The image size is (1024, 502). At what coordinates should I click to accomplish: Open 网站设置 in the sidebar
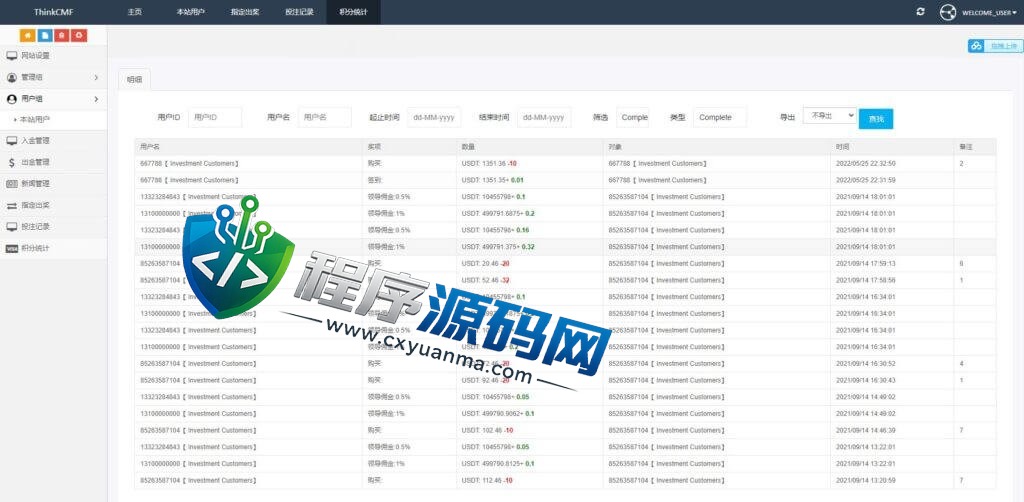click(x=54, y=55)
